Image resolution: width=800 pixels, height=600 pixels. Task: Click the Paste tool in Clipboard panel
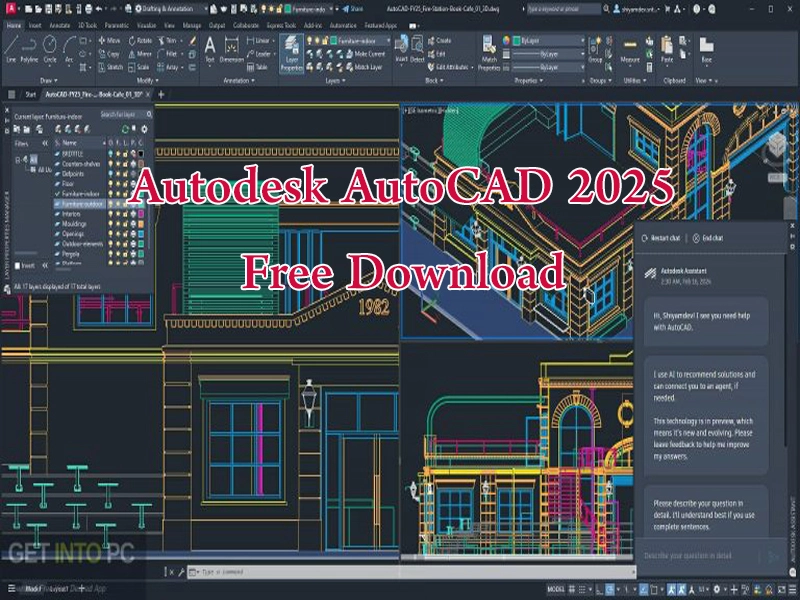tap(667, 50)
